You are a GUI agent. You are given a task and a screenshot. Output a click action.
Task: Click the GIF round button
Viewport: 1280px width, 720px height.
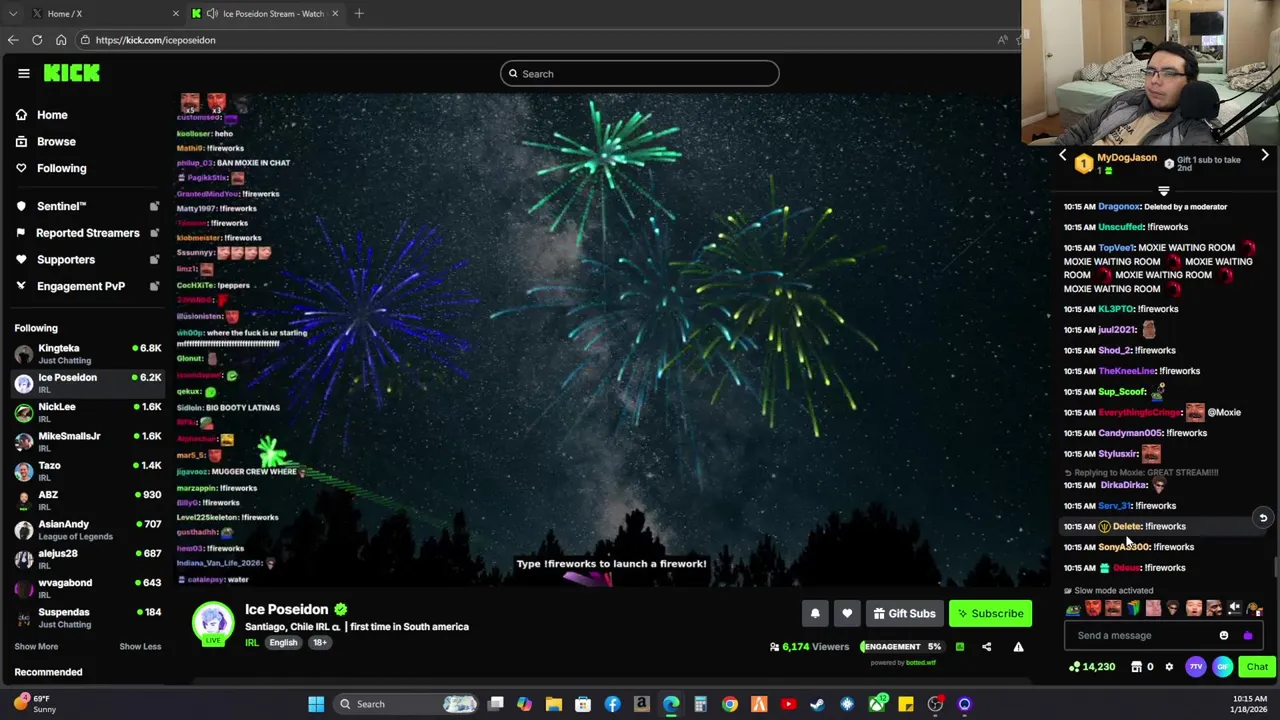tap(1223, 667)
